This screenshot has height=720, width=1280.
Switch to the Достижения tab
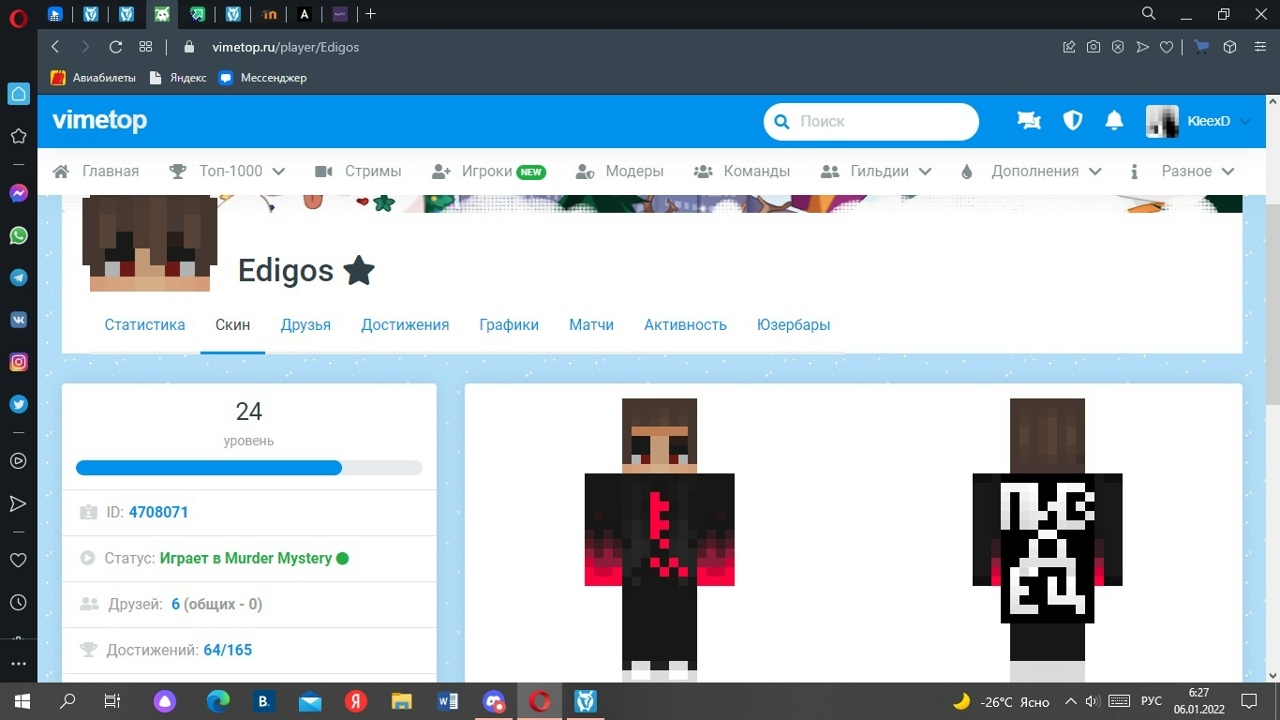[x=405, y=325]
